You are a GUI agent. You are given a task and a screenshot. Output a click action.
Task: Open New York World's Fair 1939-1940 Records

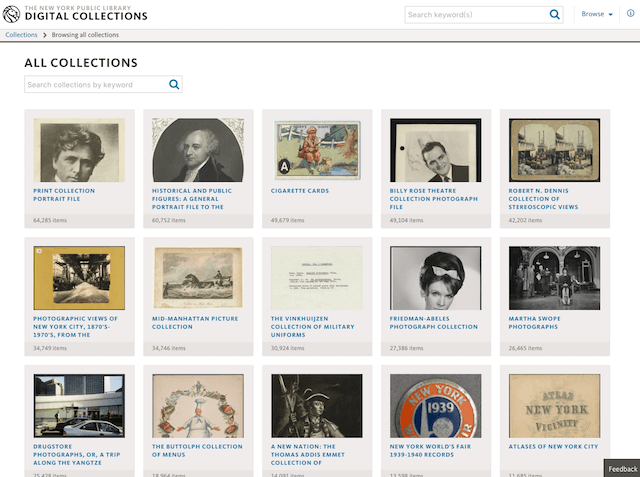click(430, 451)
